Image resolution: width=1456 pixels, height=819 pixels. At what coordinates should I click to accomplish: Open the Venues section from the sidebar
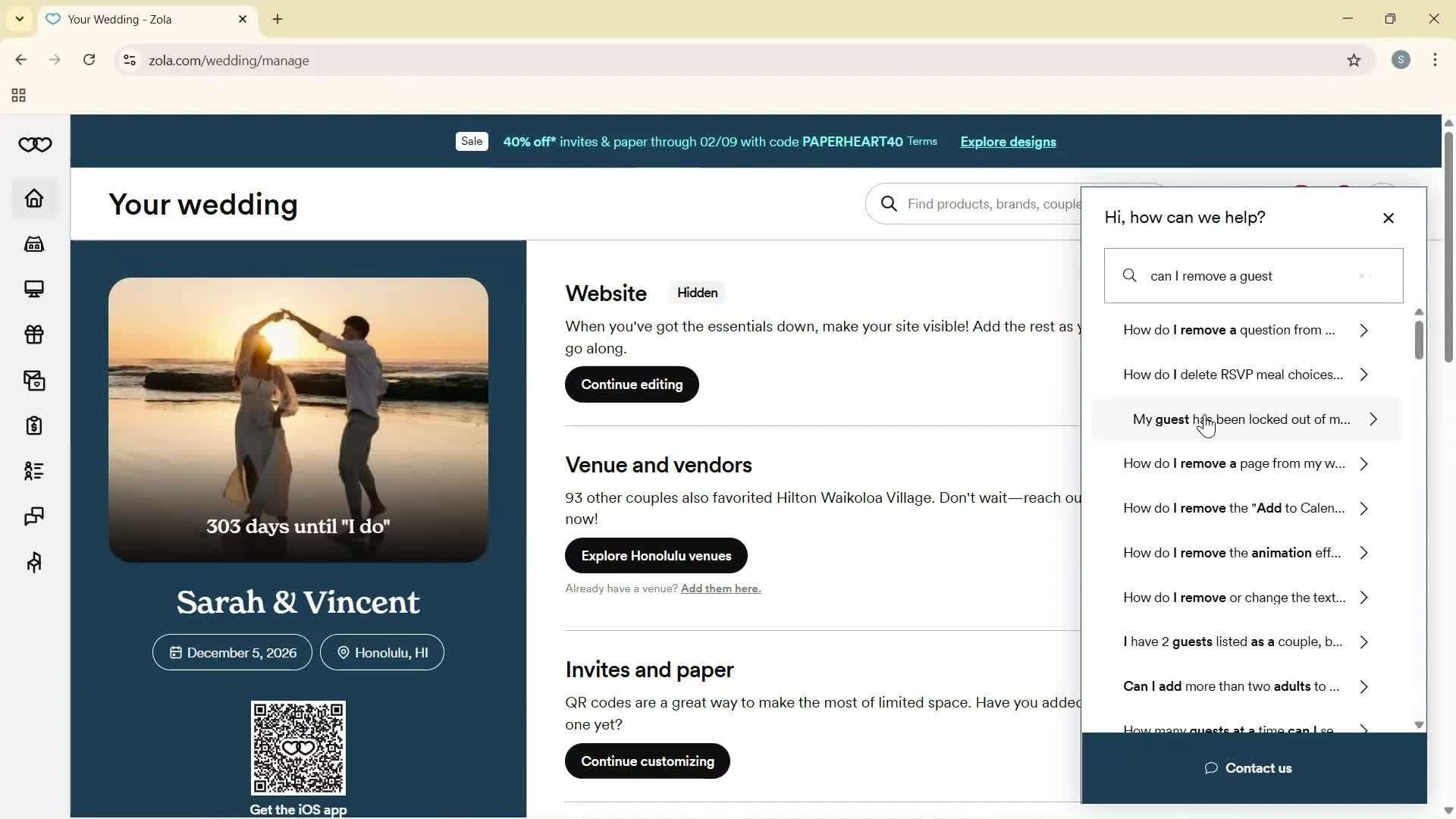[34, 243]
